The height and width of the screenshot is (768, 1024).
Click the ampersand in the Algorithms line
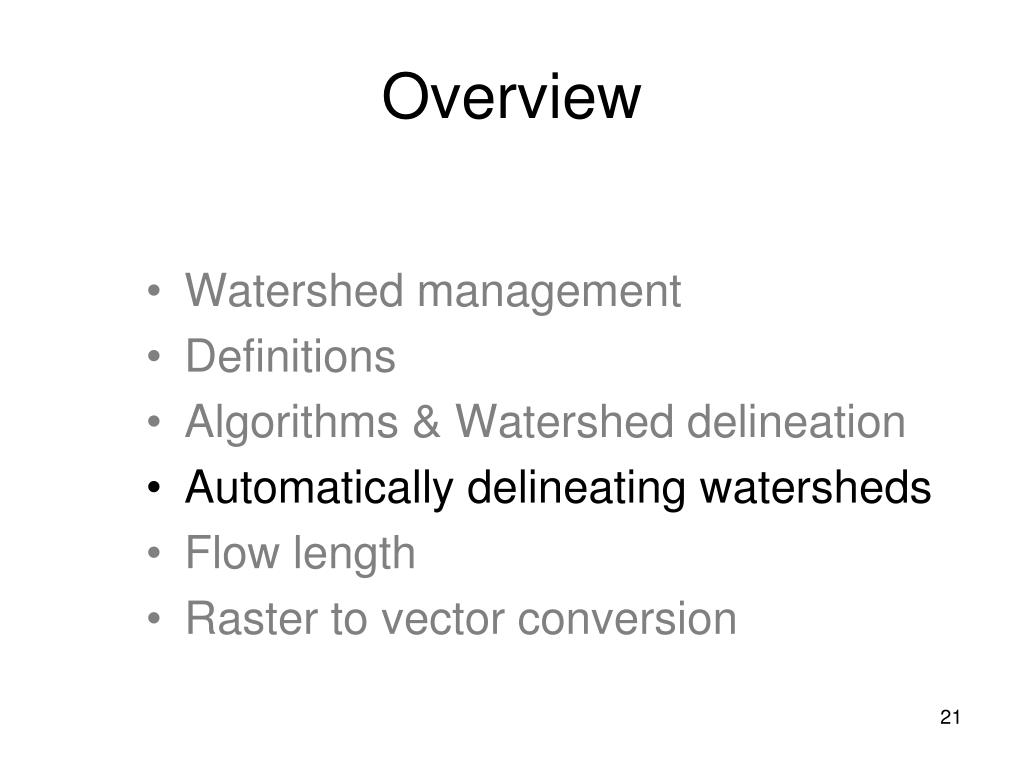427,422
